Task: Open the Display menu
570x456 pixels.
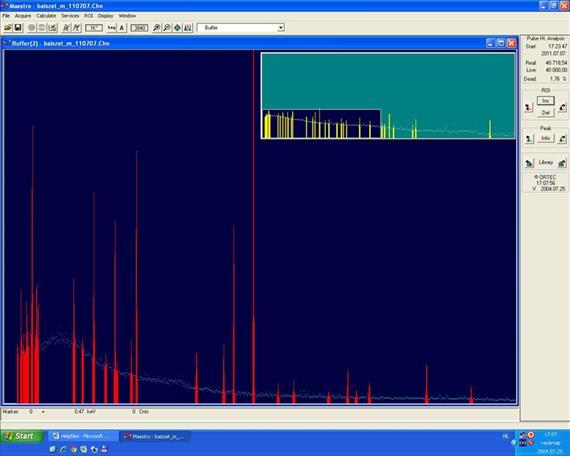Action: [x=105, y=16]
